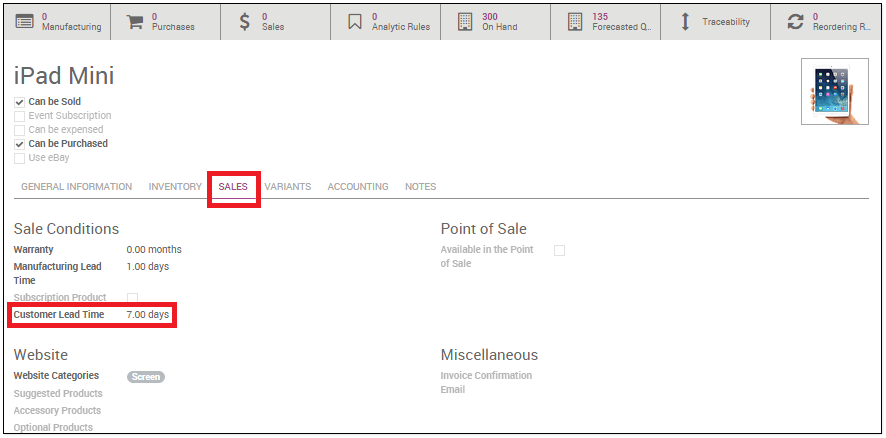Viewport: 886px width, 438px height.
Task: Open the Reordering Rules stat button
Action: coord(826,23)
